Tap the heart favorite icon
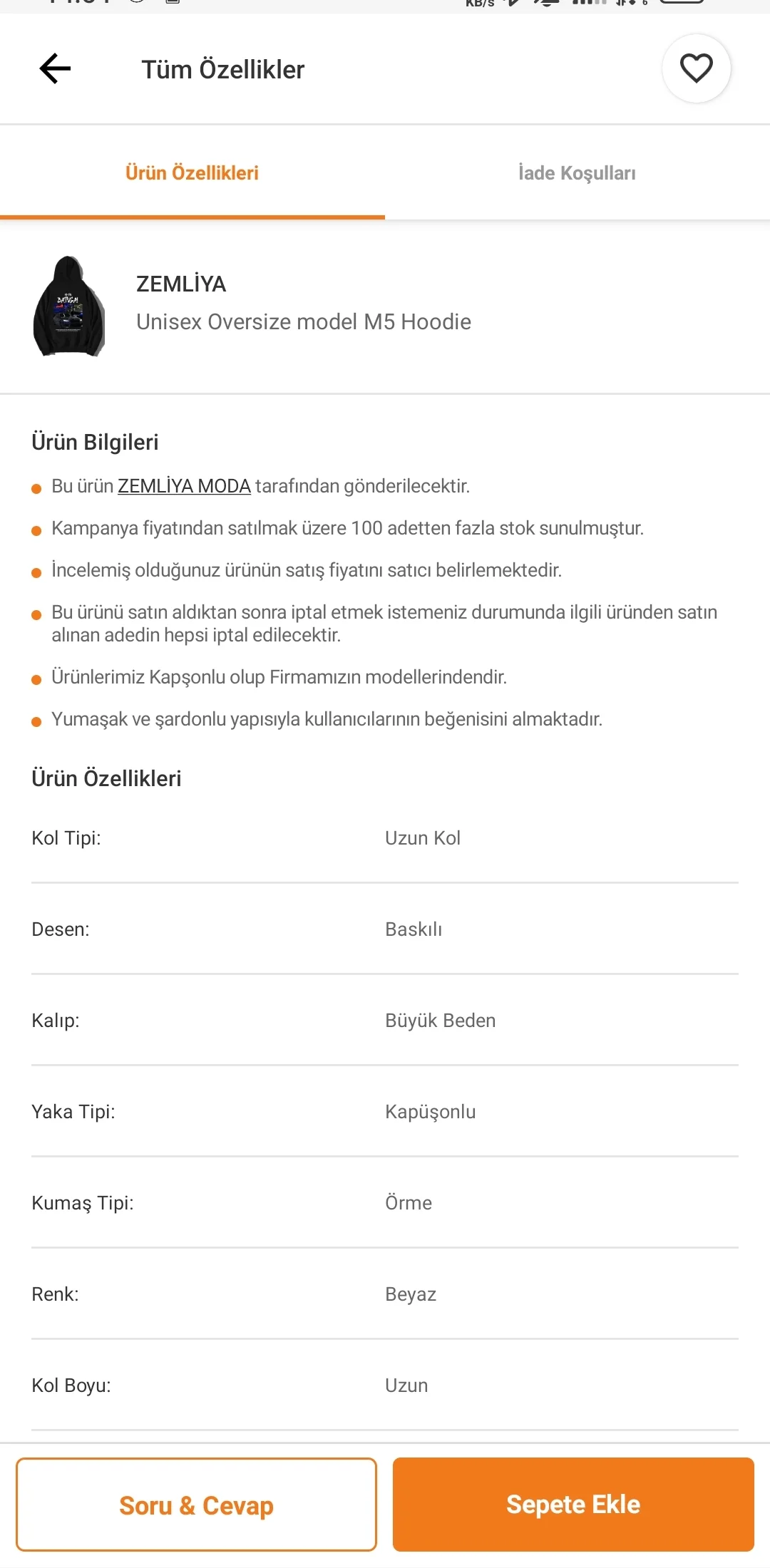Screen dimensions: 770x1568 click(696, 68)
